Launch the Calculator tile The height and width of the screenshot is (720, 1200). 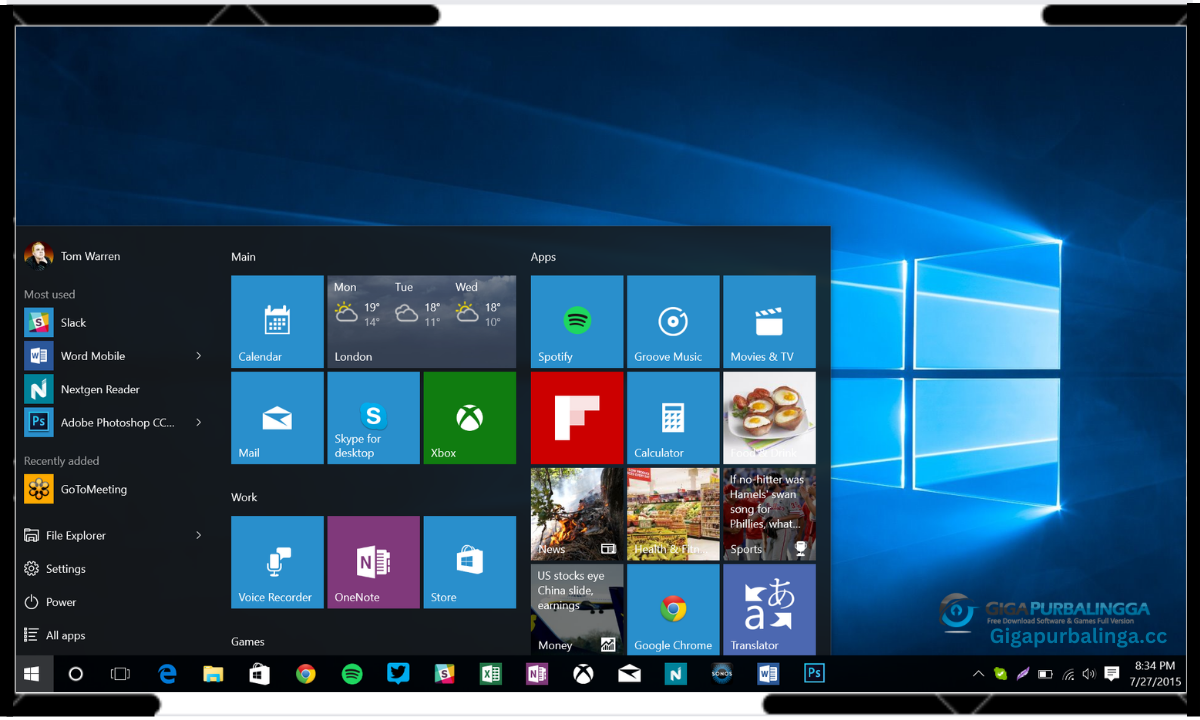click(x=673, y=418)
